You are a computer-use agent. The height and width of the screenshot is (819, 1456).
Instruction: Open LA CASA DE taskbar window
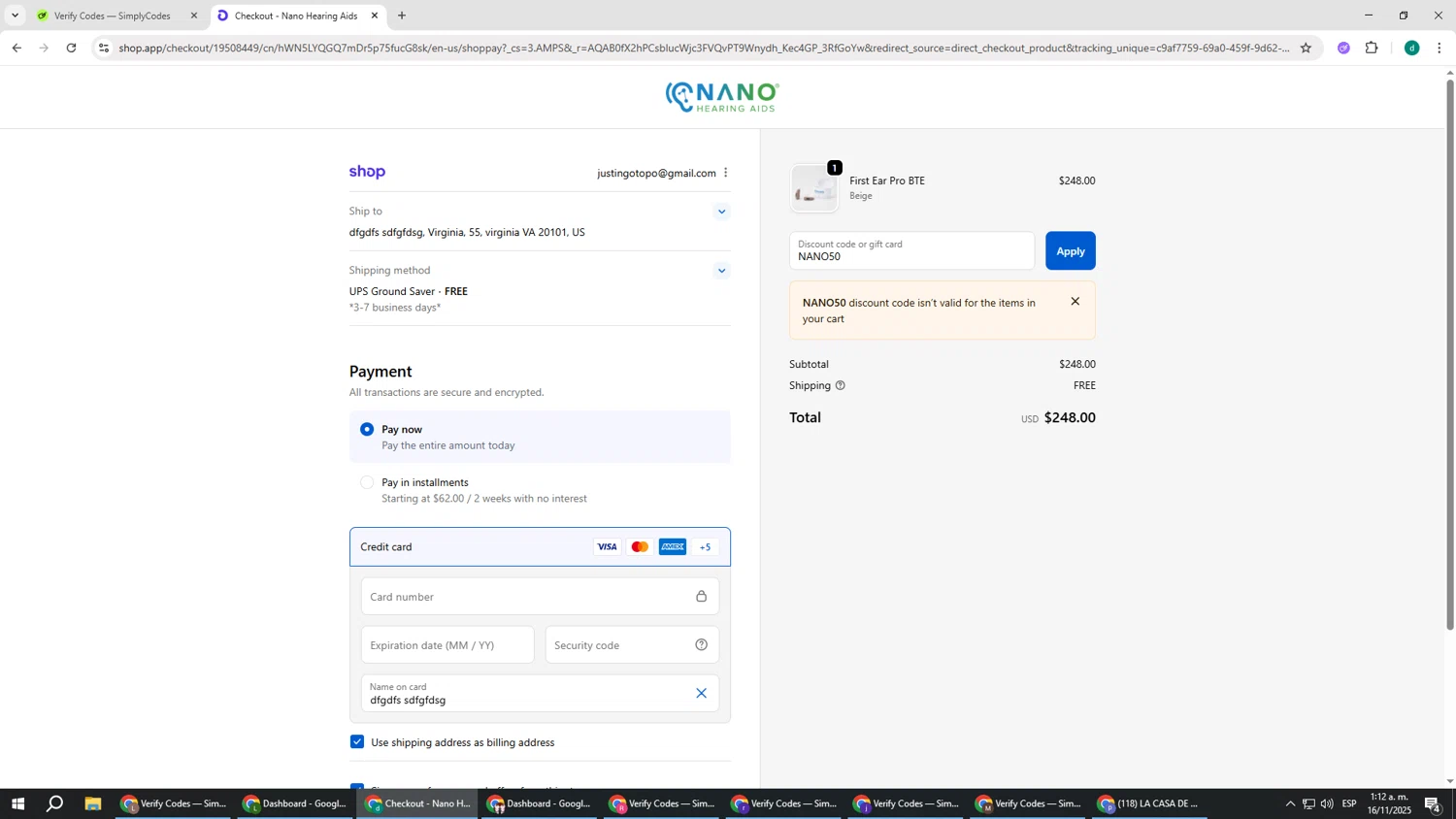1151,803
